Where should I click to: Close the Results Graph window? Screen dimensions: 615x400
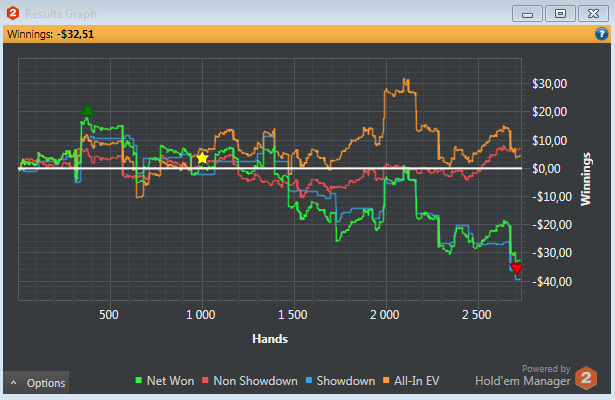pos(593,14)
